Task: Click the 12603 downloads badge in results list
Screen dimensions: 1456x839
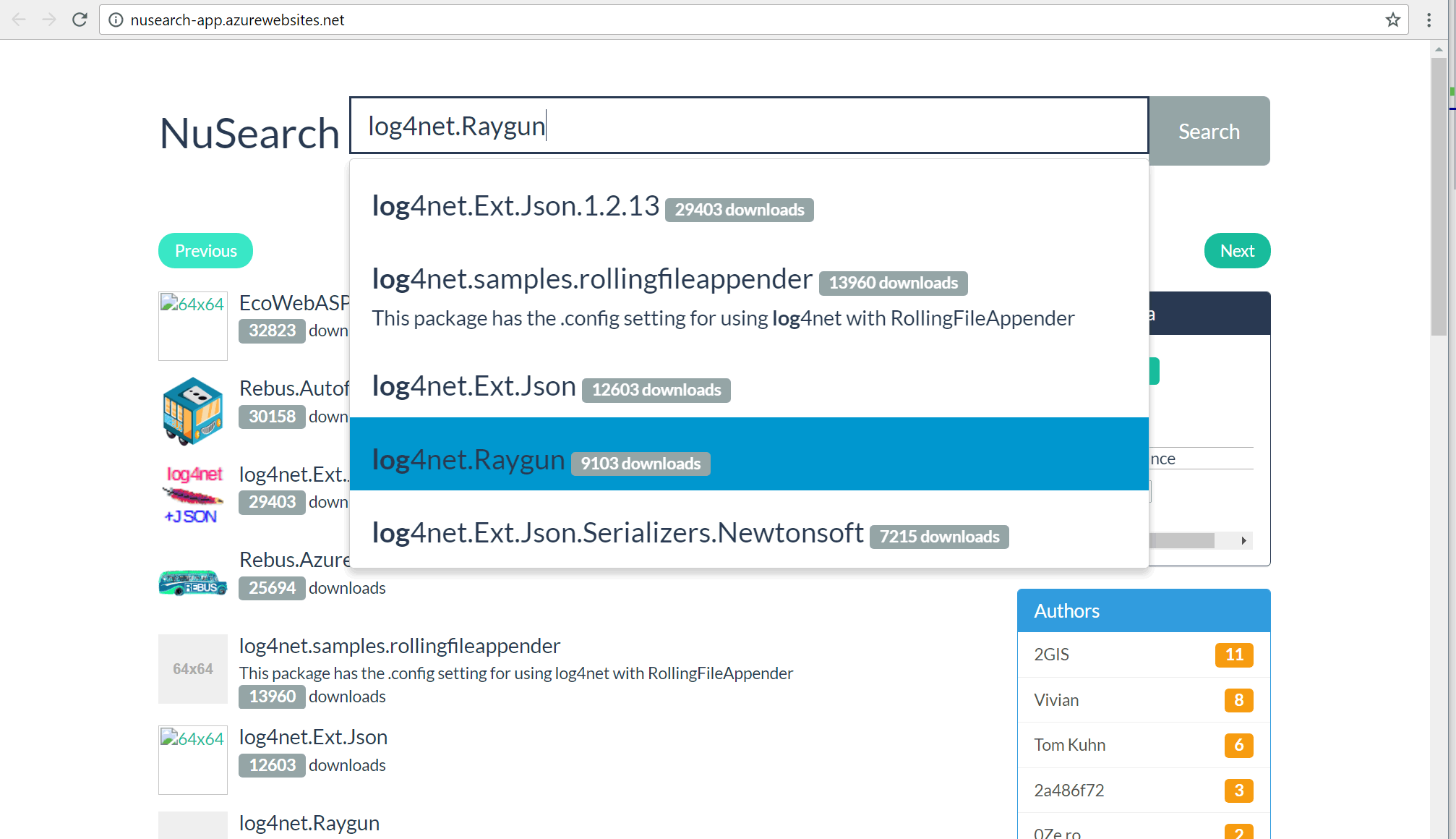Action: [x=272, y=765]
